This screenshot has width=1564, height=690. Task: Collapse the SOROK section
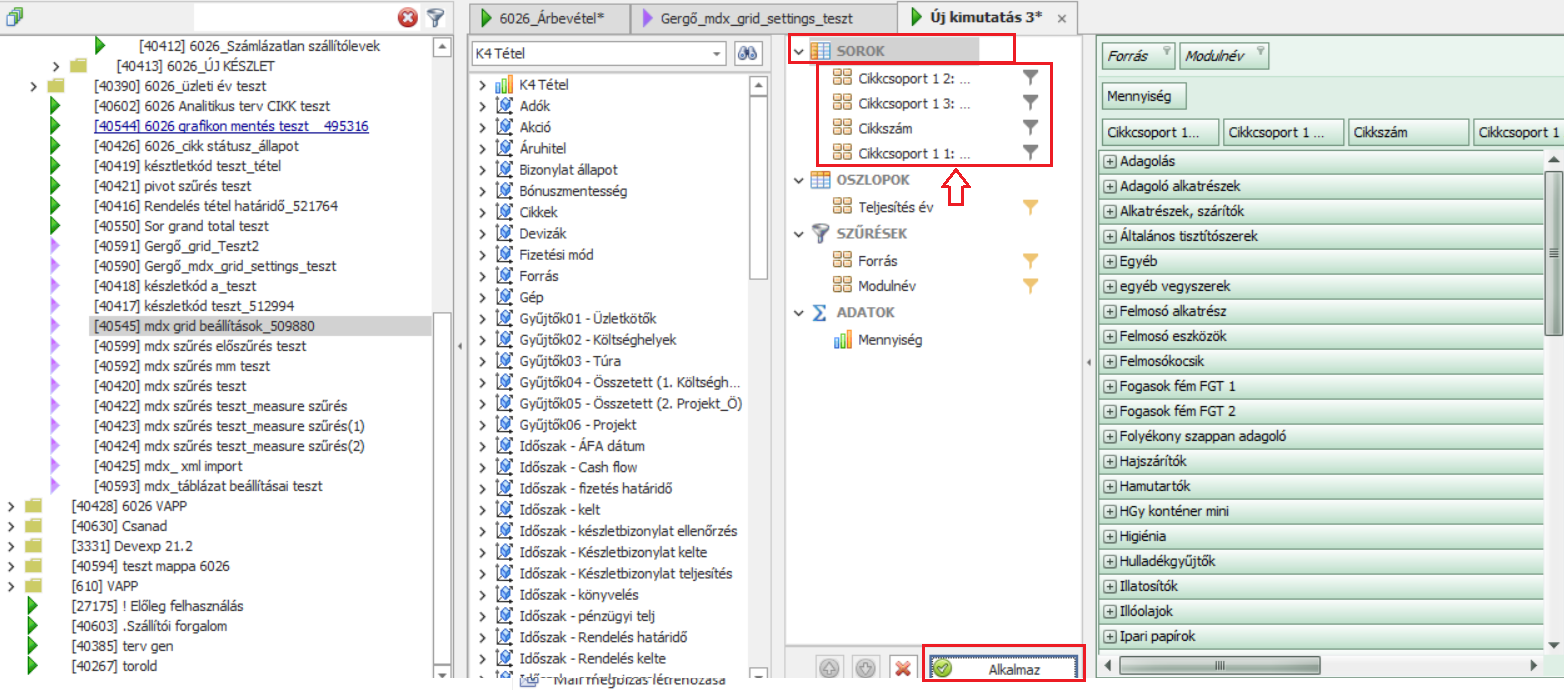(x=797, y=51)
